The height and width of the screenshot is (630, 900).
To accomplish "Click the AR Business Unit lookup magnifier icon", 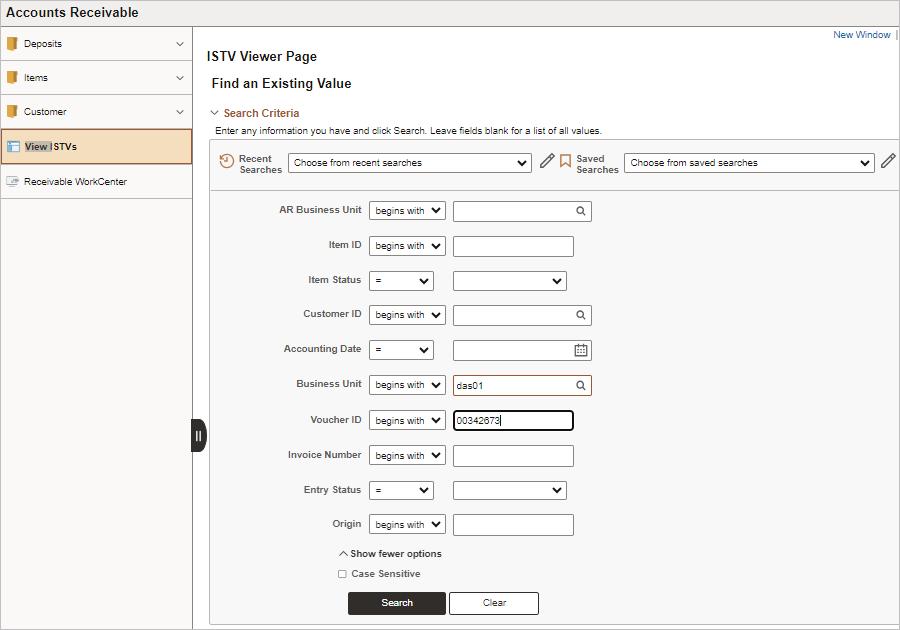I will pyautogui.click(x=580, y=211).
